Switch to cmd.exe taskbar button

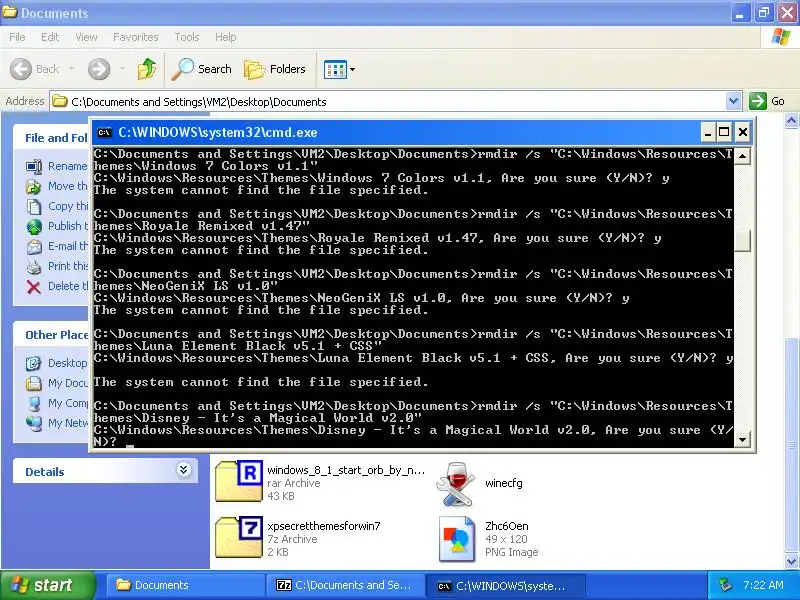tap(505, 585)
